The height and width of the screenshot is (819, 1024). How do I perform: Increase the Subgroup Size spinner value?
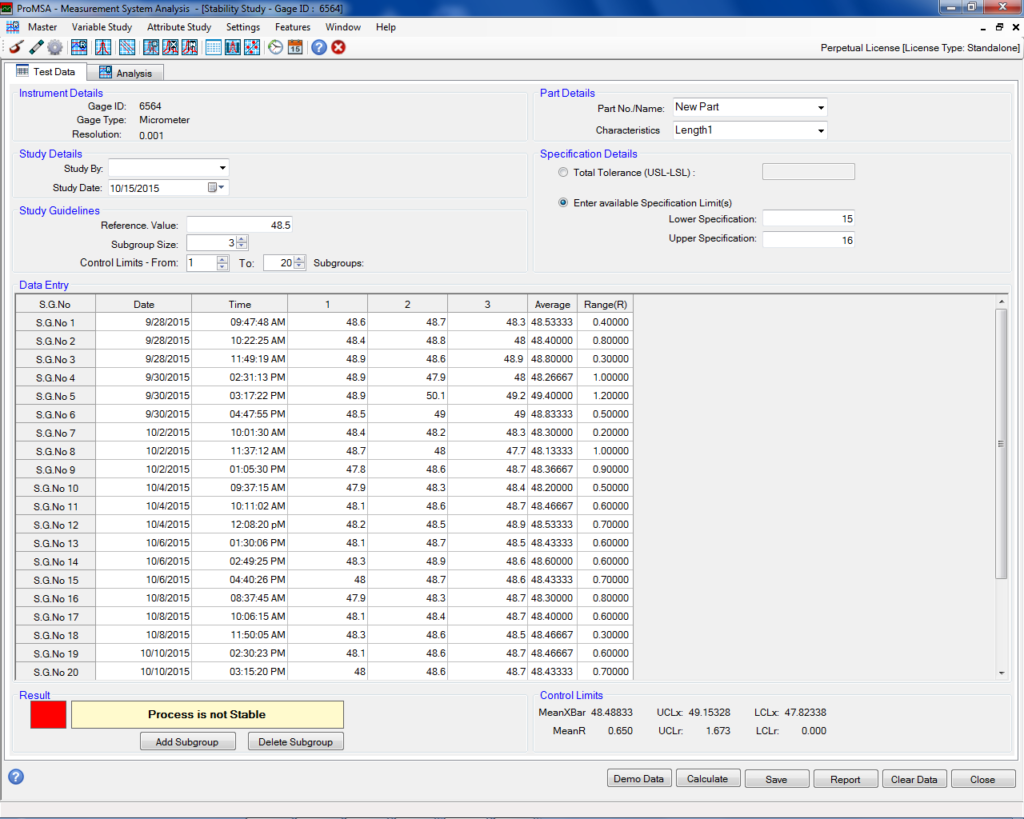point(242,238)
